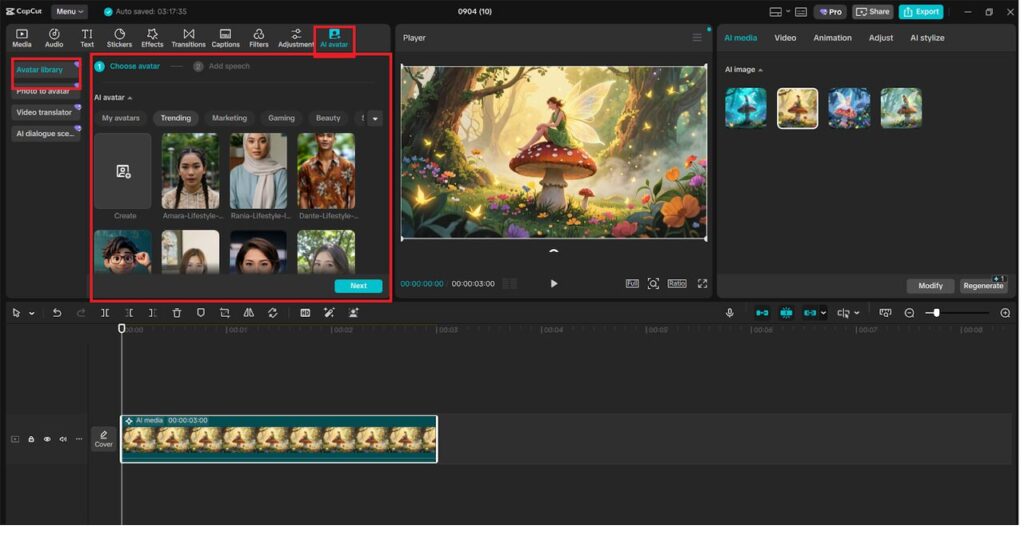Viewport: 1024px width, 541px height.
Task: Expand the avatar category list arrow
Action: (375, 118)
